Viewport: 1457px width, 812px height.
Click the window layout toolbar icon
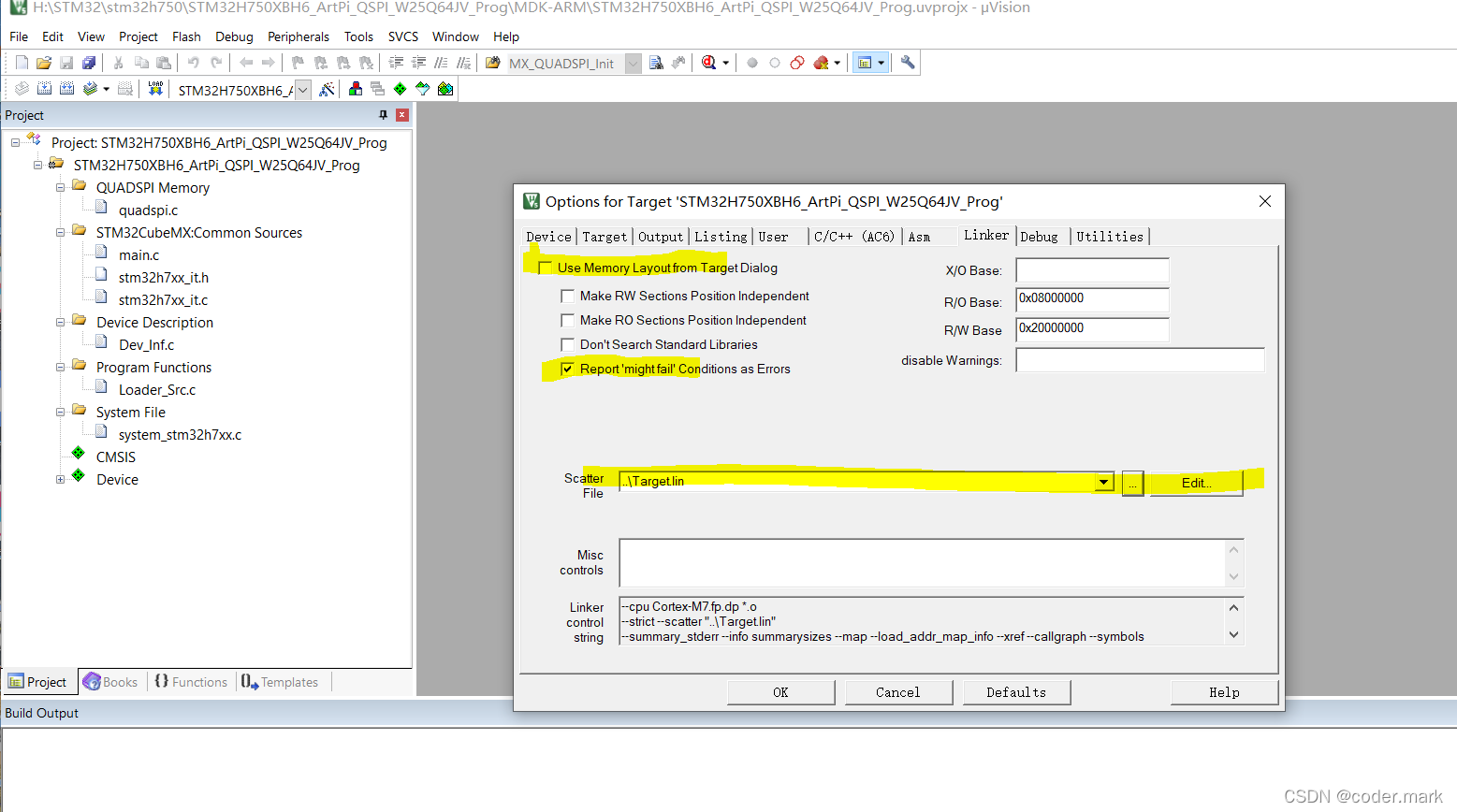(x=865, y=63)
